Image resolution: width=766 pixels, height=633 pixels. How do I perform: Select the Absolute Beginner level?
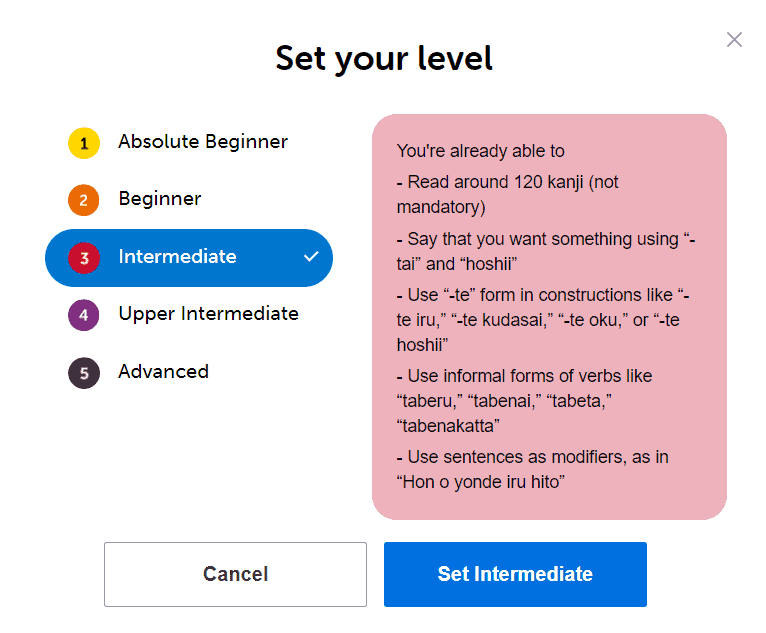tap(202, 142)
